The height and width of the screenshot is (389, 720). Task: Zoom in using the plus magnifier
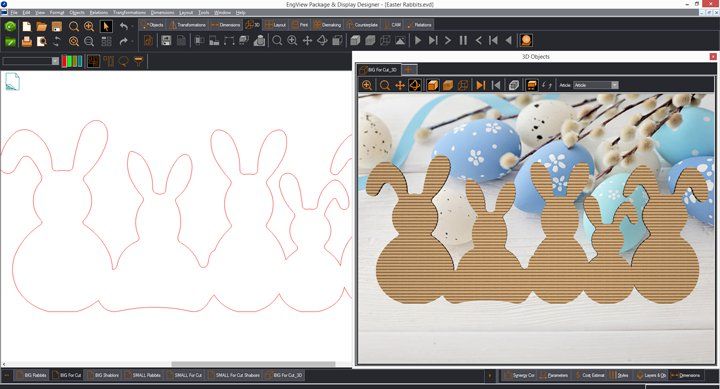[89, 26]
